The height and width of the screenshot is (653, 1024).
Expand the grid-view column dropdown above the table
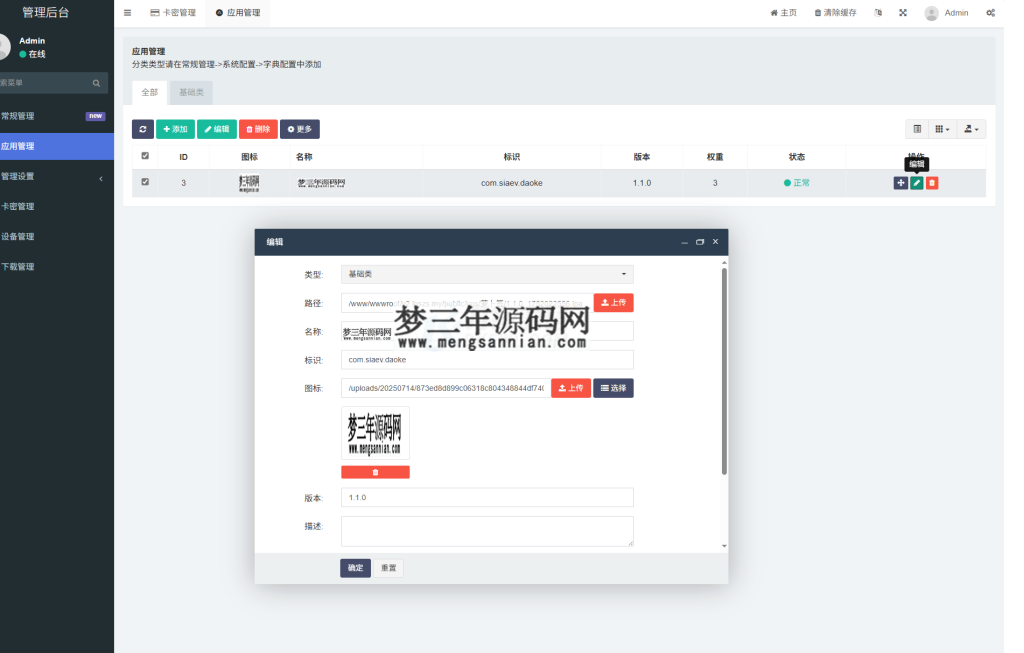tap(942, 129)
